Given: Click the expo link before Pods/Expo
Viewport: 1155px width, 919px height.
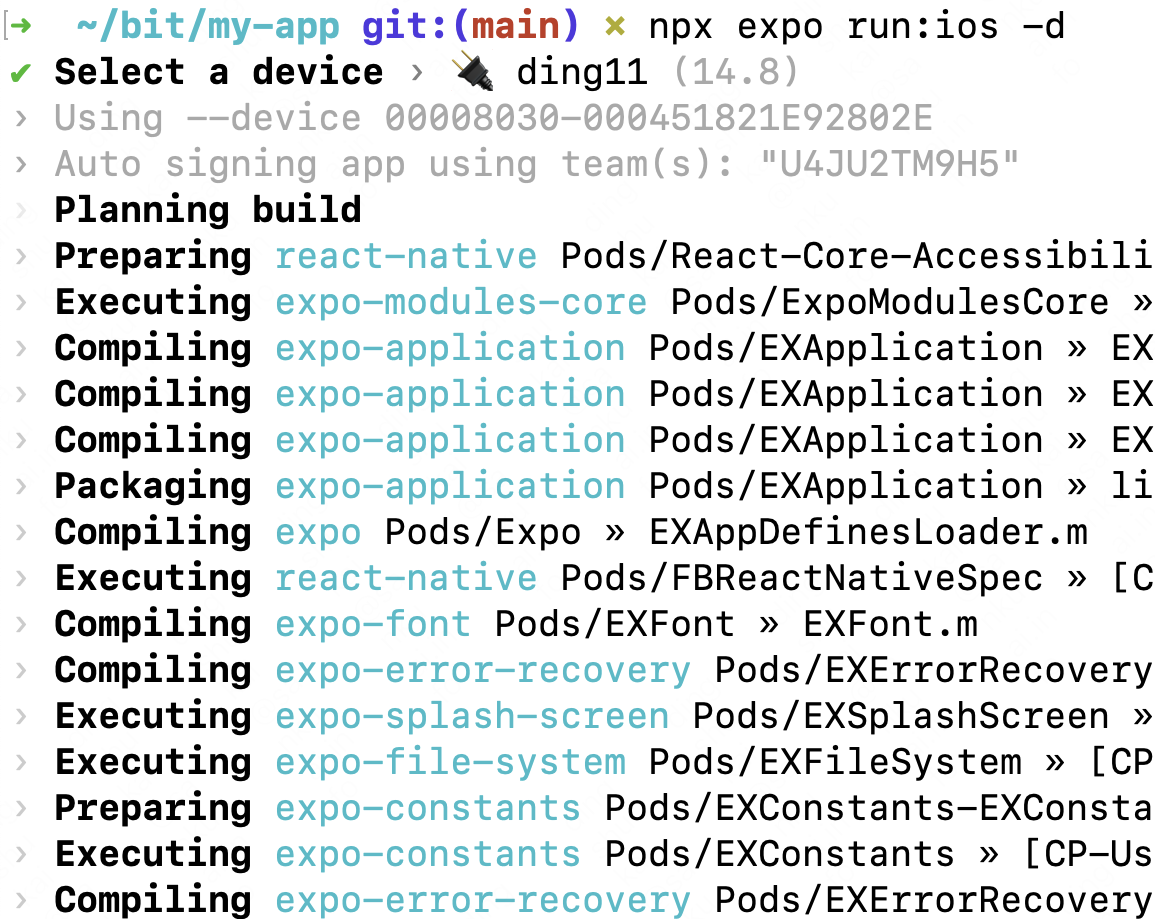Looking at the screenshot, I should pos(318,532).
